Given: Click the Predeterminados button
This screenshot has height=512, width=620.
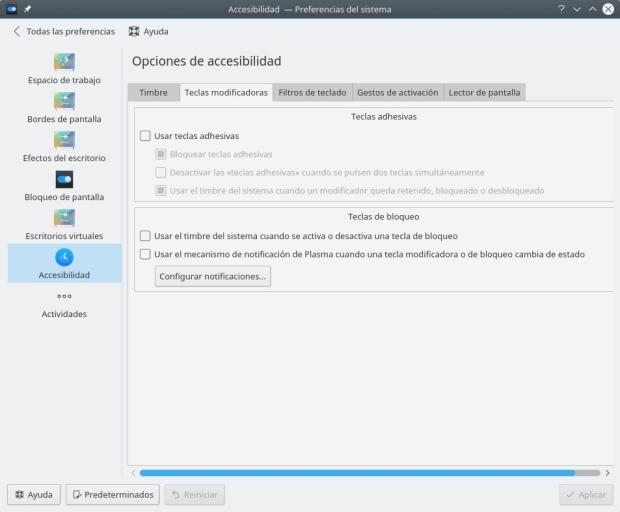Looking at the screenshot, I should pyautogui.click(x=112, y=494).
